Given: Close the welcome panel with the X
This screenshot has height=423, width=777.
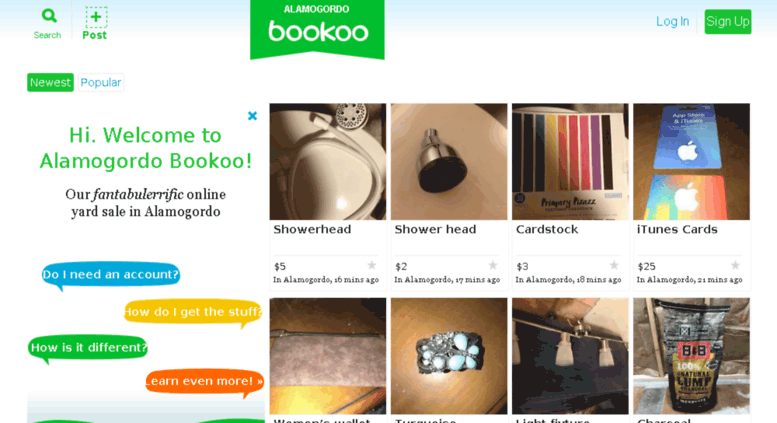Looking at the screenshot, I should 252,116.
